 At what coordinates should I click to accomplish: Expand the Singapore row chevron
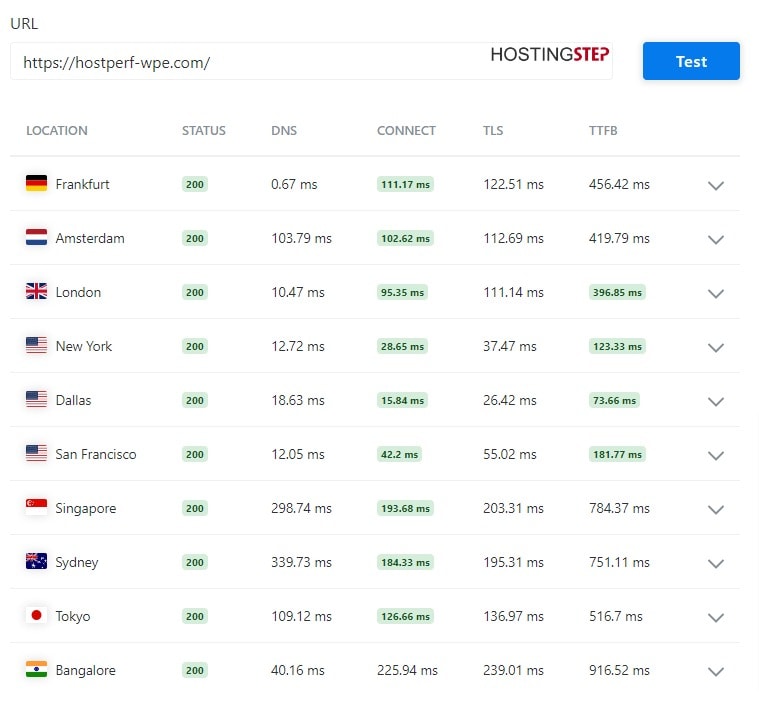point(715,510)
